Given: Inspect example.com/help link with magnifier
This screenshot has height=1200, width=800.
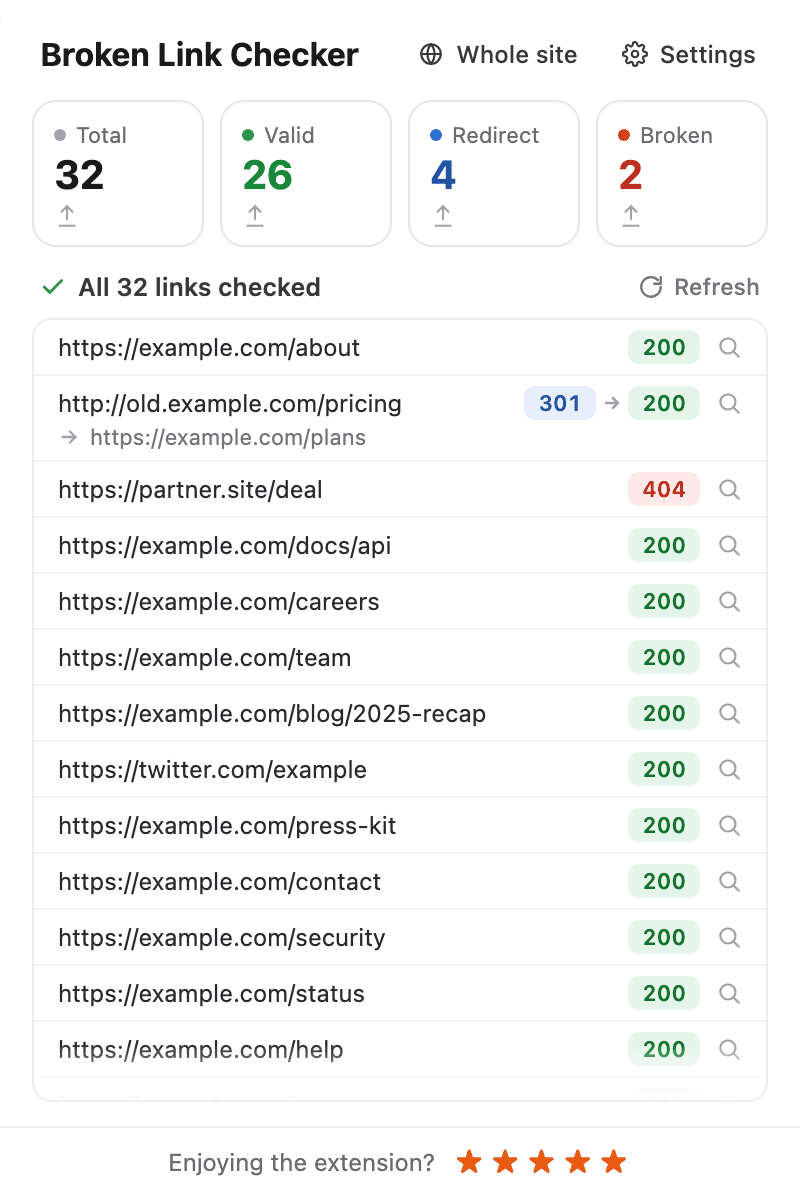Looking at the screenshot, I should pos(730,1050).
